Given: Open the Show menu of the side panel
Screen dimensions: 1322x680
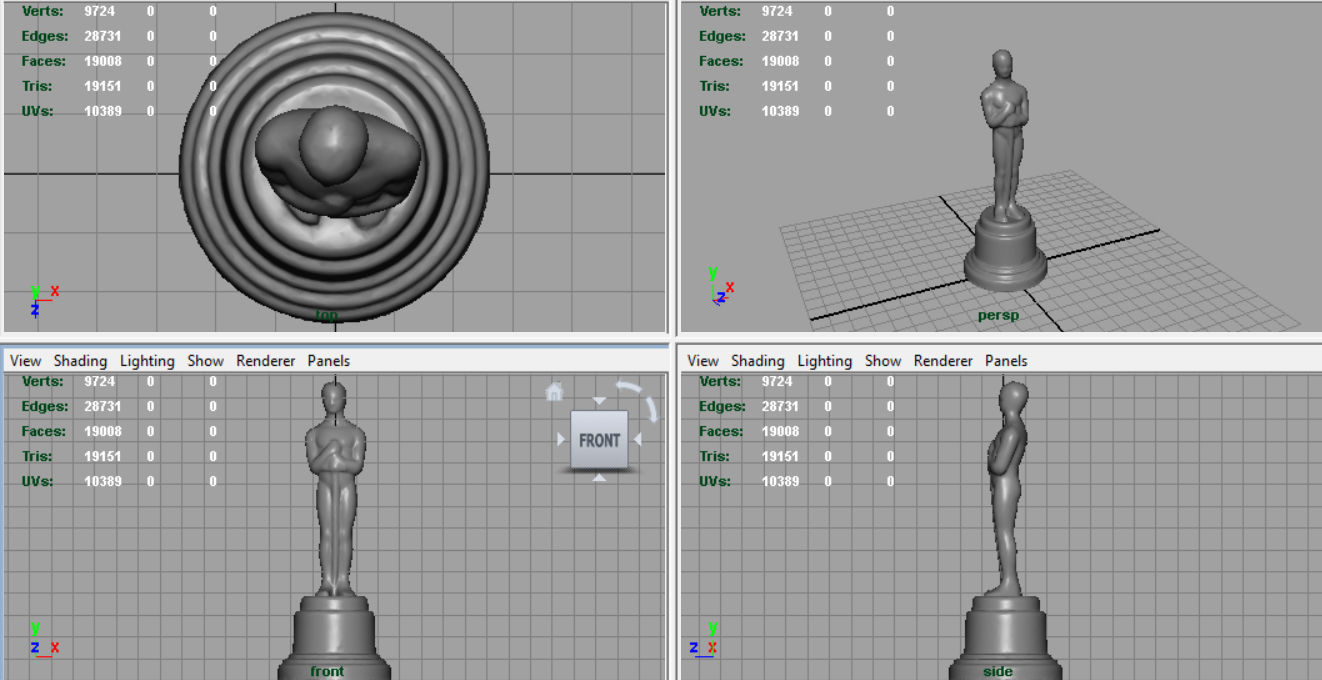Looking at the screenshot, I should pos(883,361).
